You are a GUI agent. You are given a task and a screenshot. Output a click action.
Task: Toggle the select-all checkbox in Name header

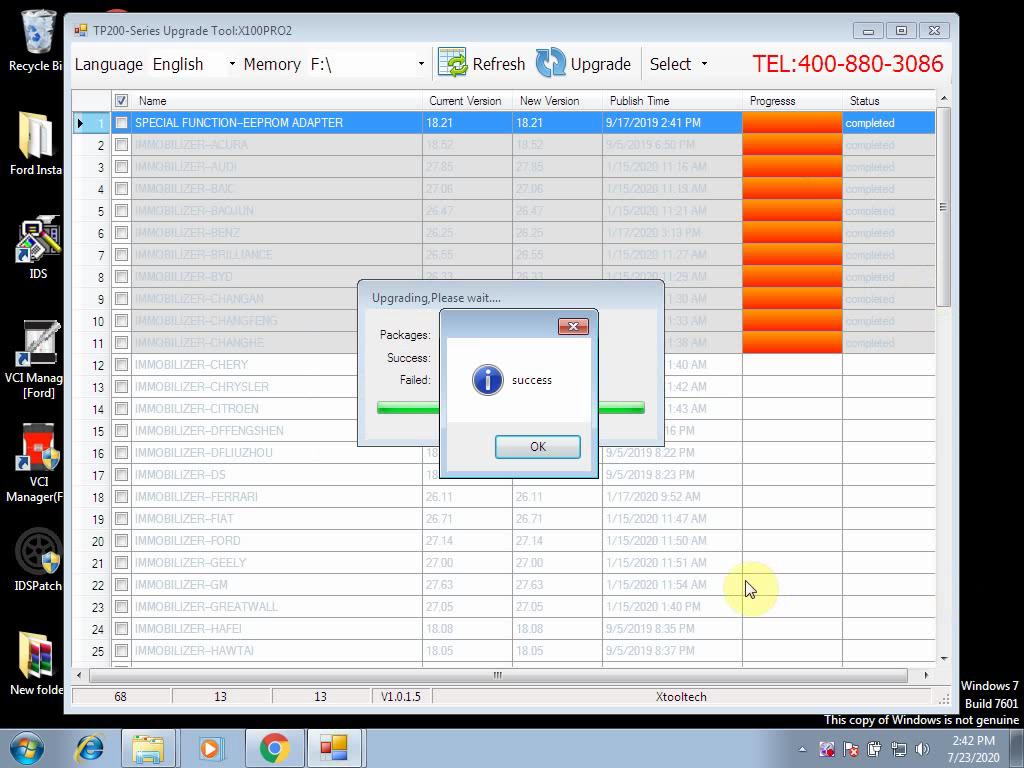click(x=121, y=101)
